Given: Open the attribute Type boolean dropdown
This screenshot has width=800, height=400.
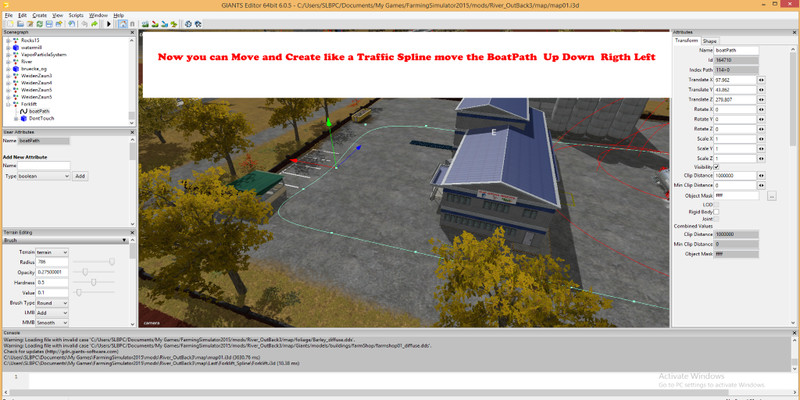Looking at the screenshot, I should click(x=44, y=176).
